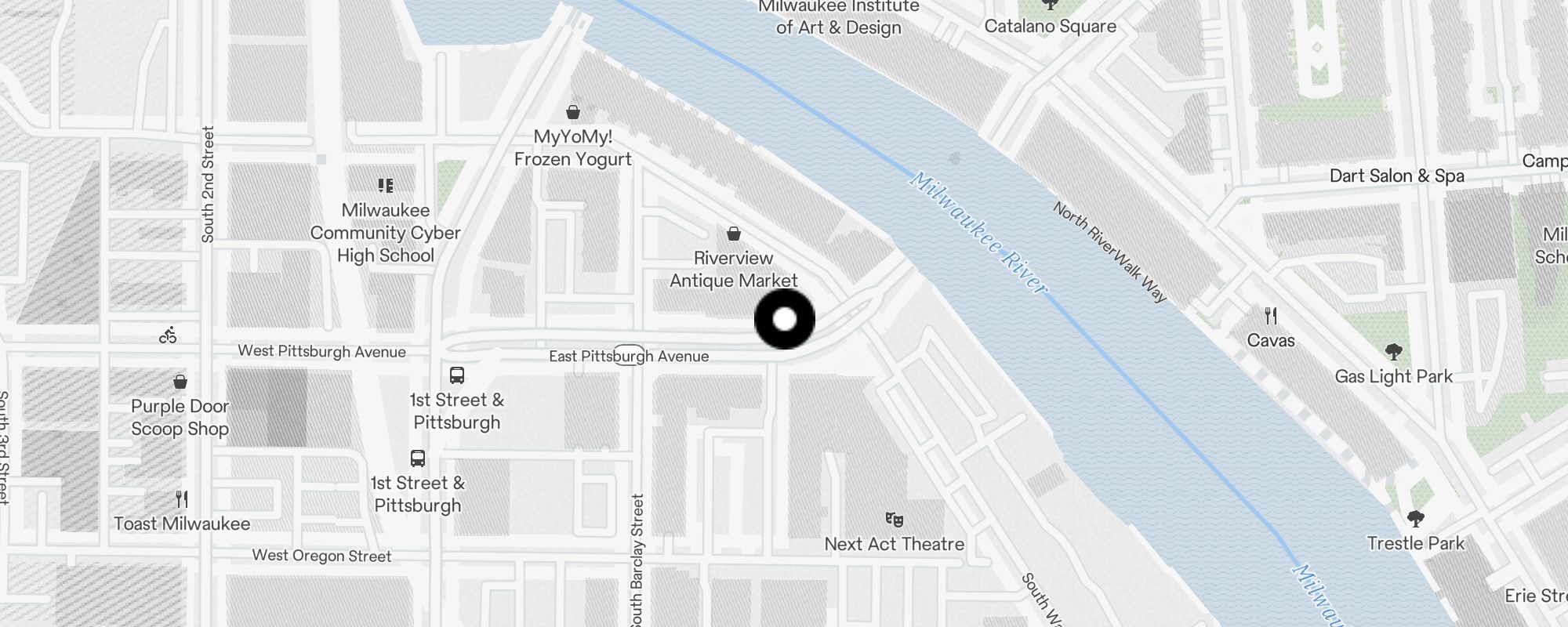This screenshot has height=627, width=1568.
Task: Click the Milwaukee Institute of Art & Design label
Action: [x=839, y=17]
